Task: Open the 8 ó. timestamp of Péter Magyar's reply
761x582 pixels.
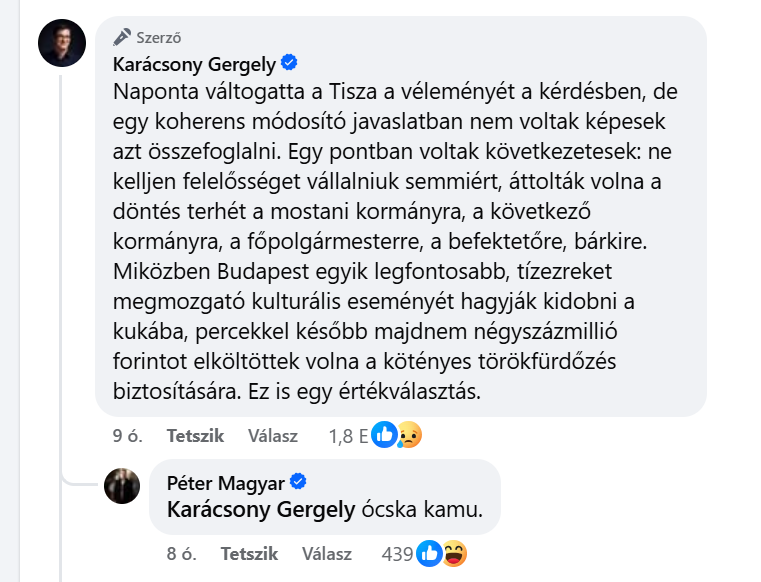Action: (178, 553)
